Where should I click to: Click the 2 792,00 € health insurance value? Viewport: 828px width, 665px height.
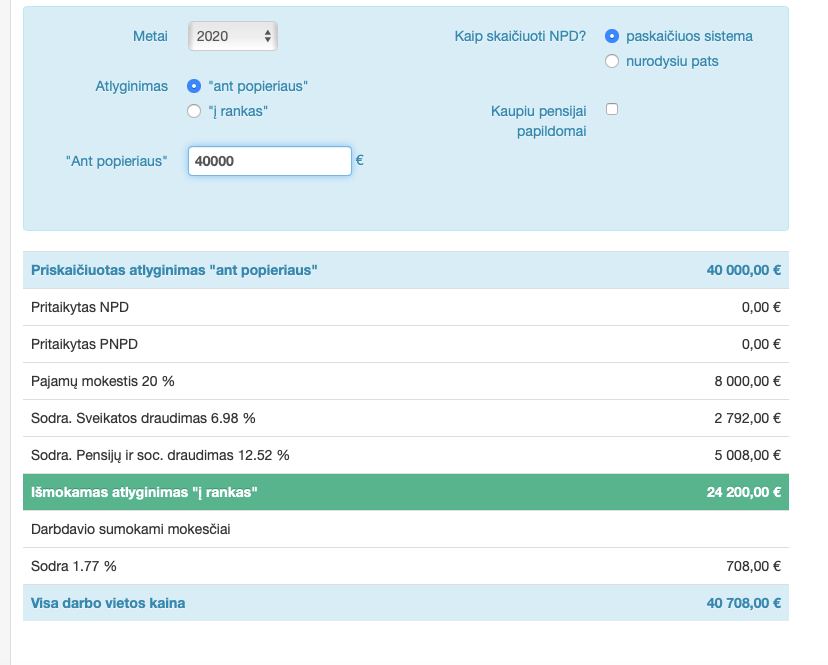click(x=747, y=418)
